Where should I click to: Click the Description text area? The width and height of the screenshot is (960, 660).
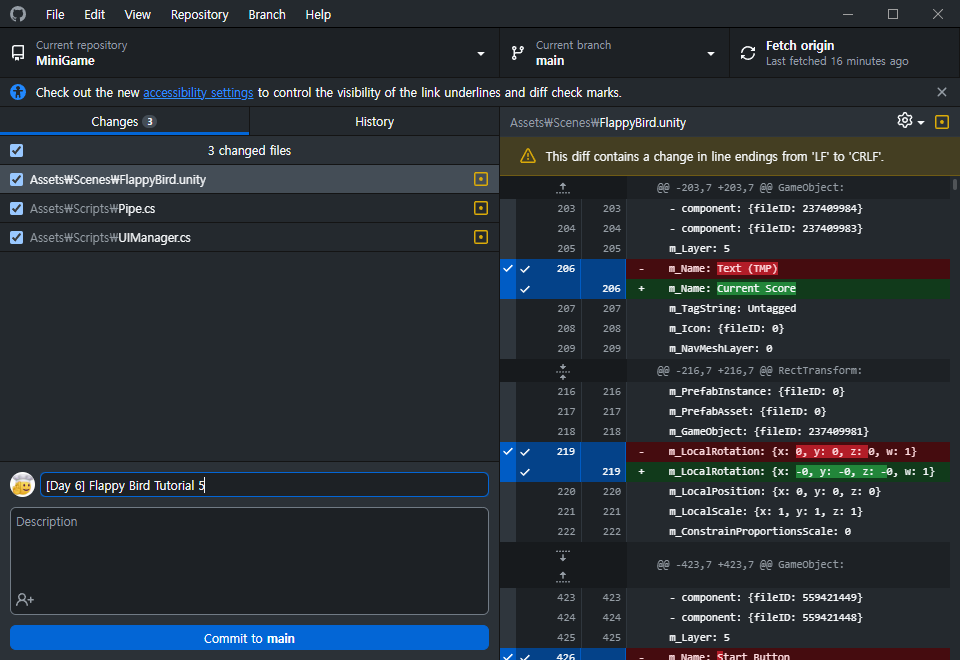(x=249, y=561)
